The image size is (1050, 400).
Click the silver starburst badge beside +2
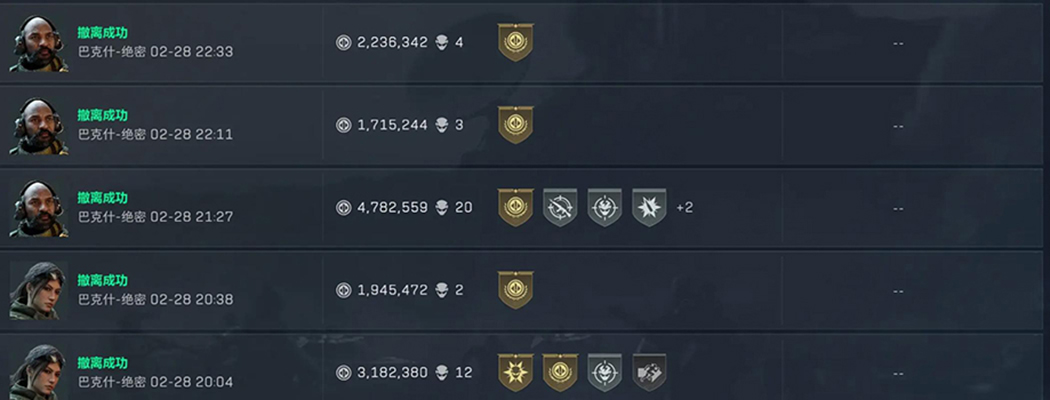(649, 208)
